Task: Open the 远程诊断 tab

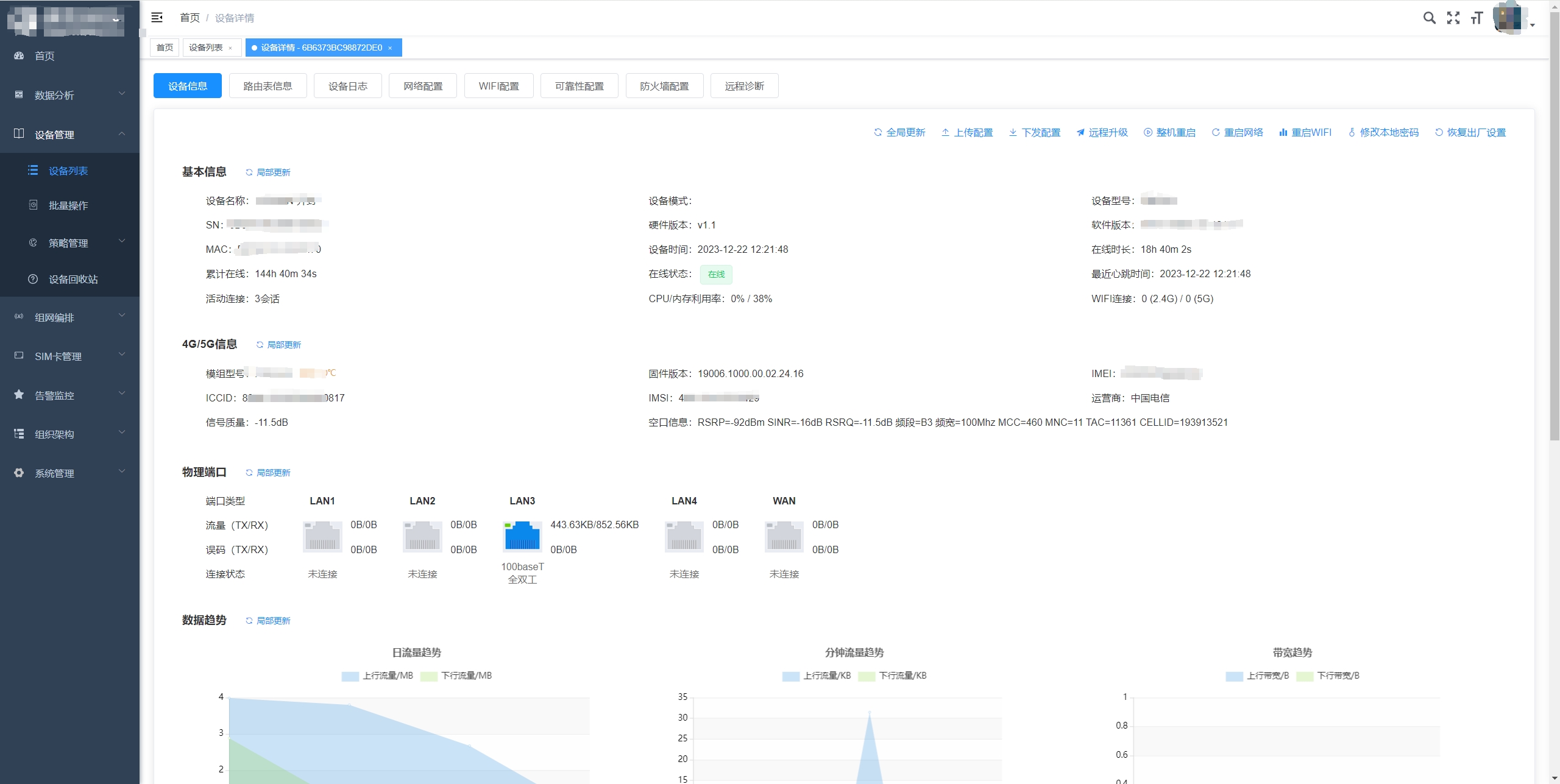Action: tap(745, 86)
